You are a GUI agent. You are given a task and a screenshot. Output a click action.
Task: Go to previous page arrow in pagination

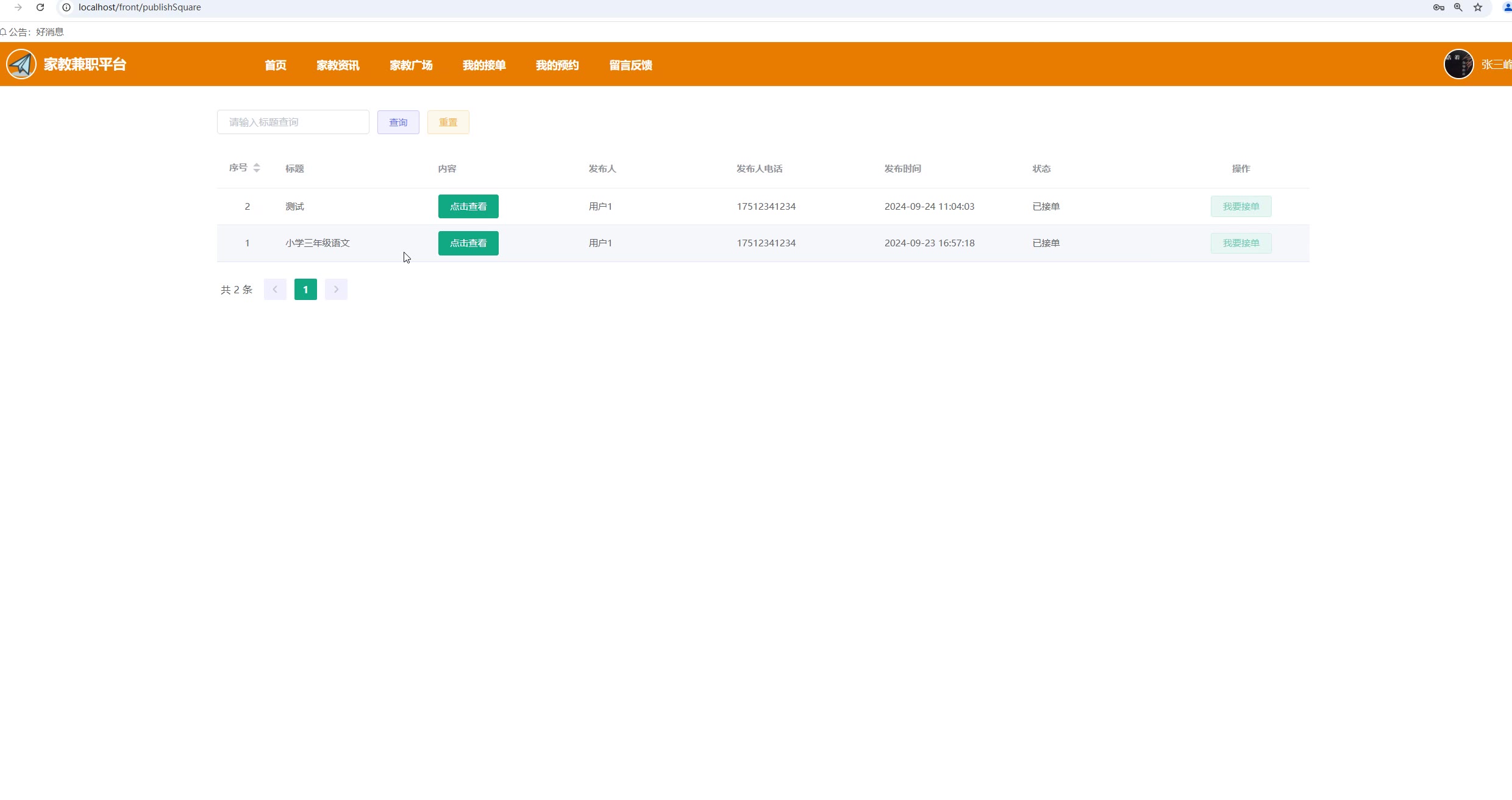pos(275,289)
